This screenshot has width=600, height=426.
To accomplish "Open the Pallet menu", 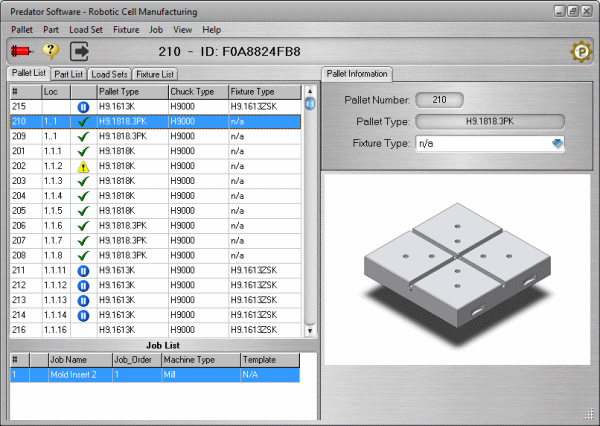I will (x=22, y=30).
